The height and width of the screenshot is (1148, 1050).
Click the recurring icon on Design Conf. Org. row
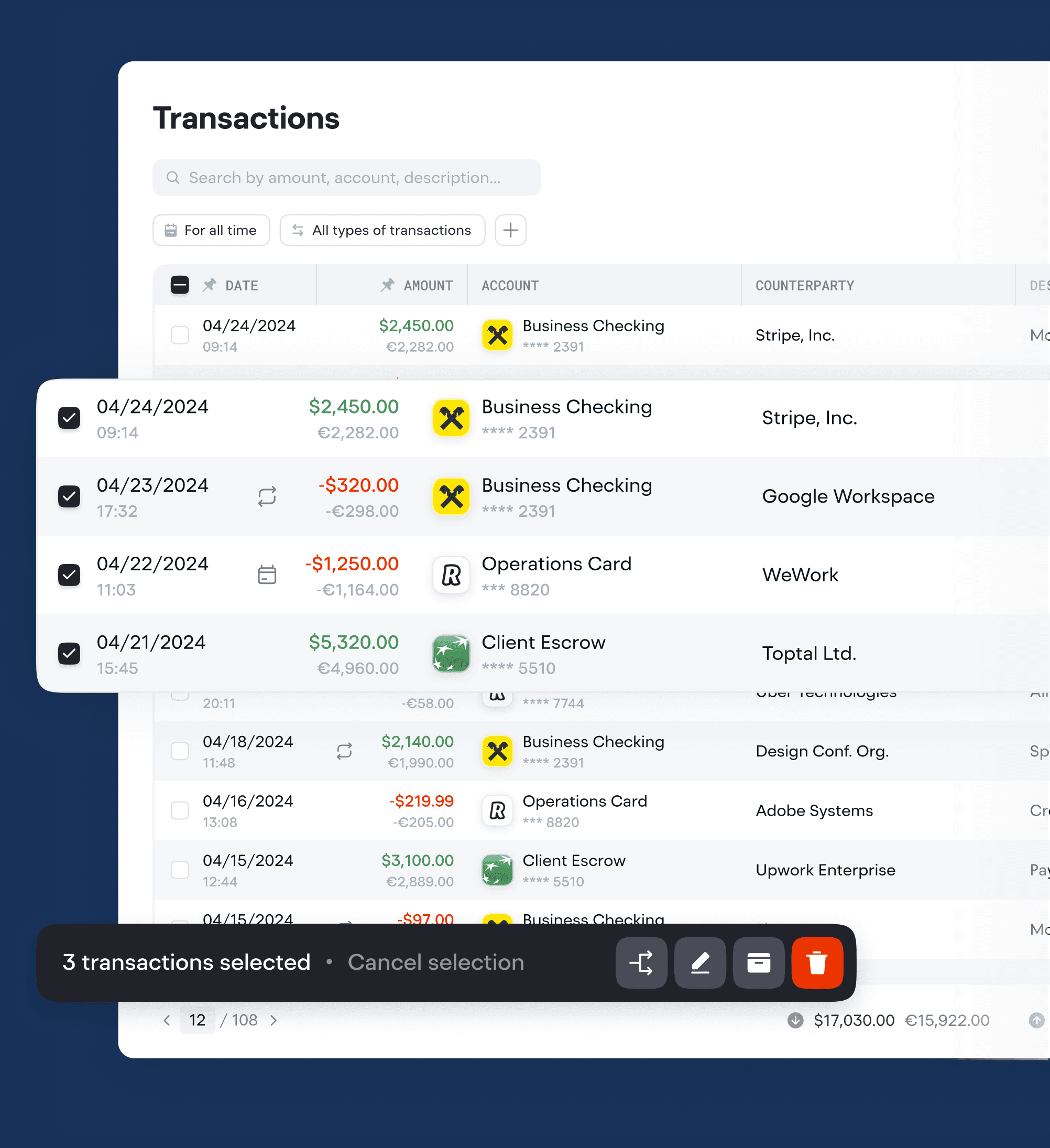pos(344,751)
